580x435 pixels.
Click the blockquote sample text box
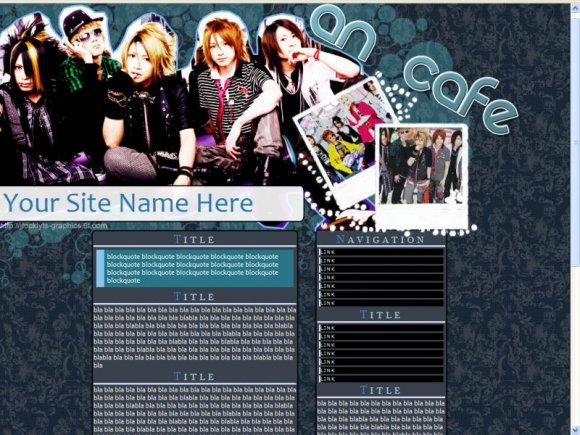(x=195, y=269)
